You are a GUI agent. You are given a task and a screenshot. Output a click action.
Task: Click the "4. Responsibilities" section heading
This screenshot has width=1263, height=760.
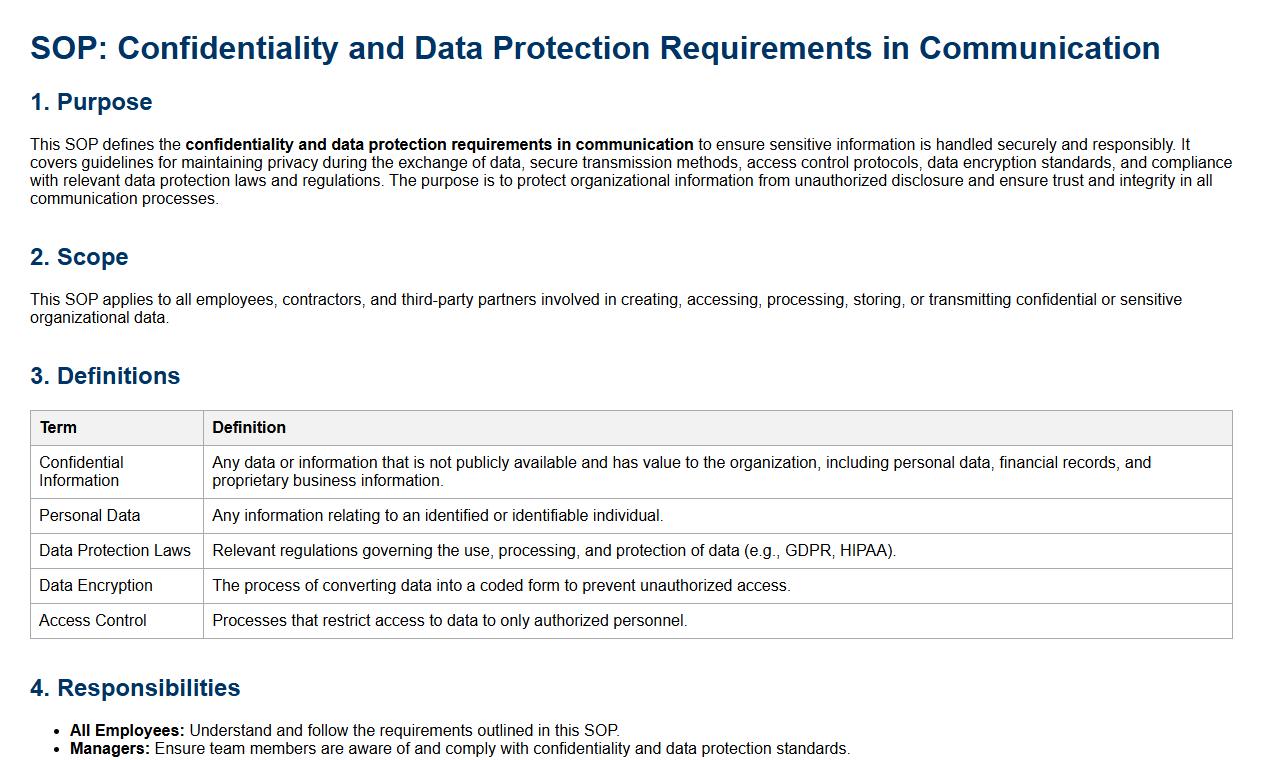coord(135,688)
